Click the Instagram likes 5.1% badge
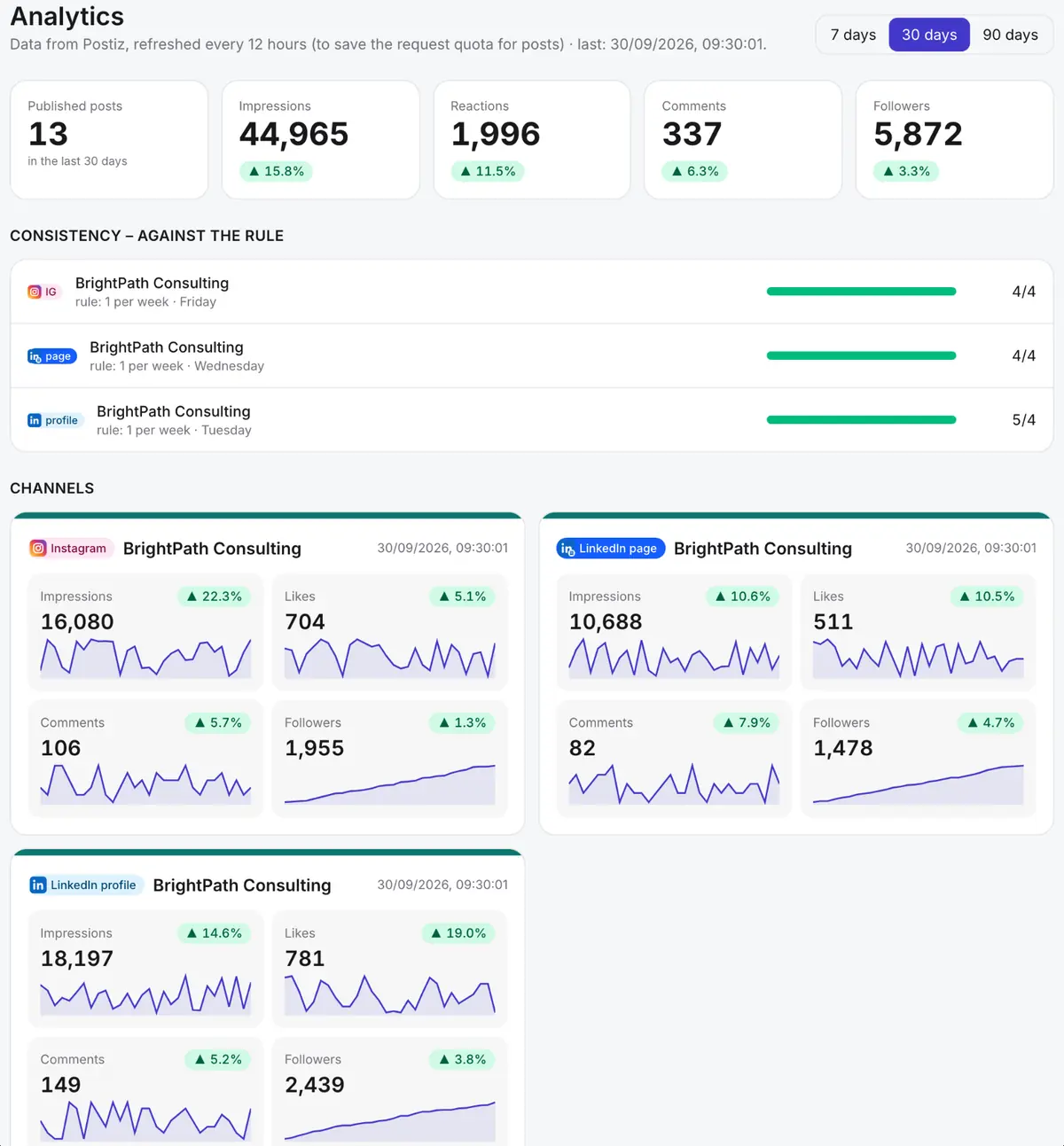Image resolution: width=1064 pixels, height=1146 pixels. [x=462, y=596]
